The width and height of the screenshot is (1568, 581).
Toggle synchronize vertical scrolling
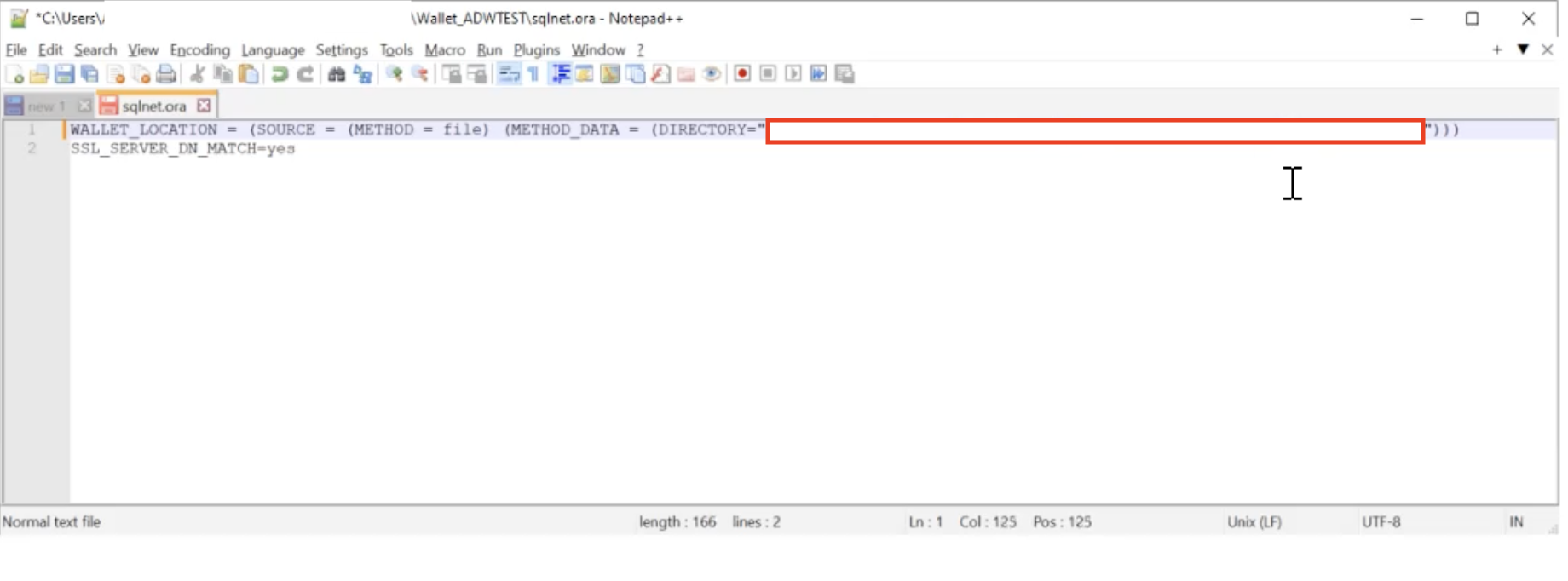coord(452,74)
